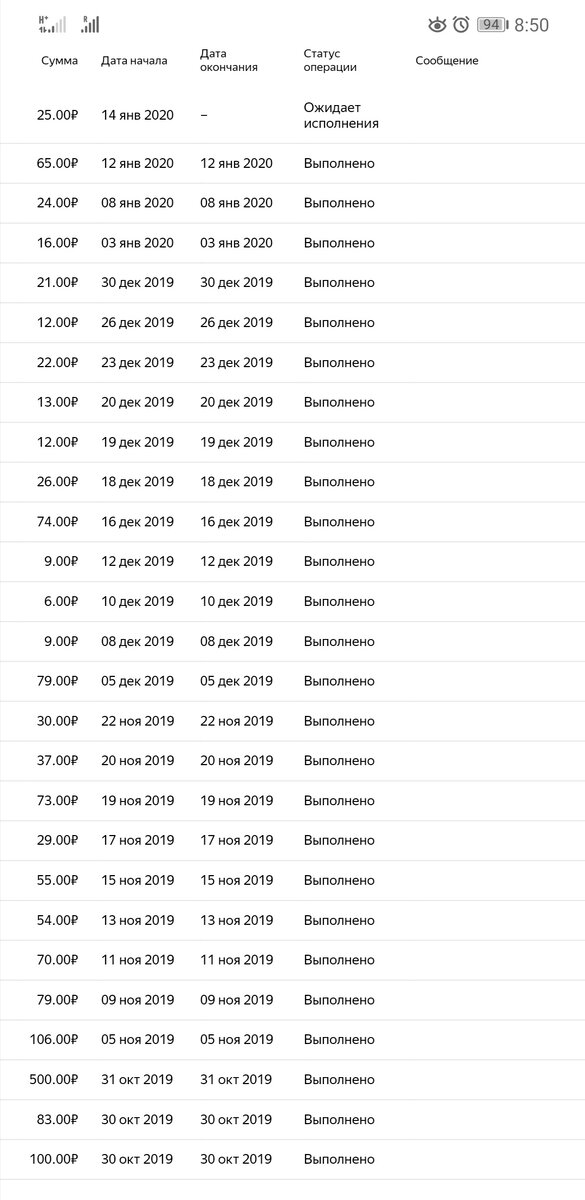Select the Дата начала column header
The width and height of the screenshot is (585, 1200).
134,61
